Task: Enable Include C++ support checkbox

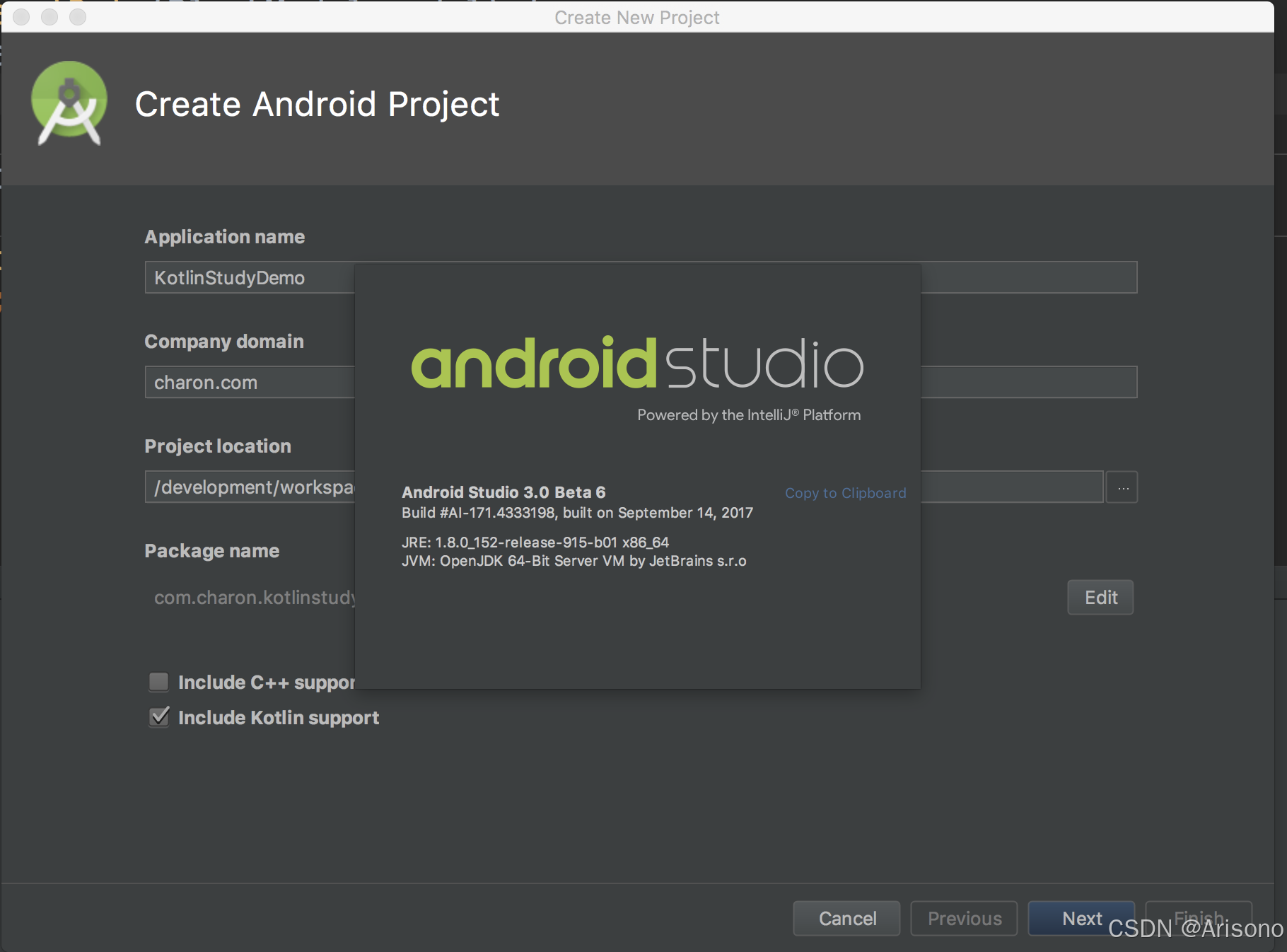Action: [x=159, y=682]
